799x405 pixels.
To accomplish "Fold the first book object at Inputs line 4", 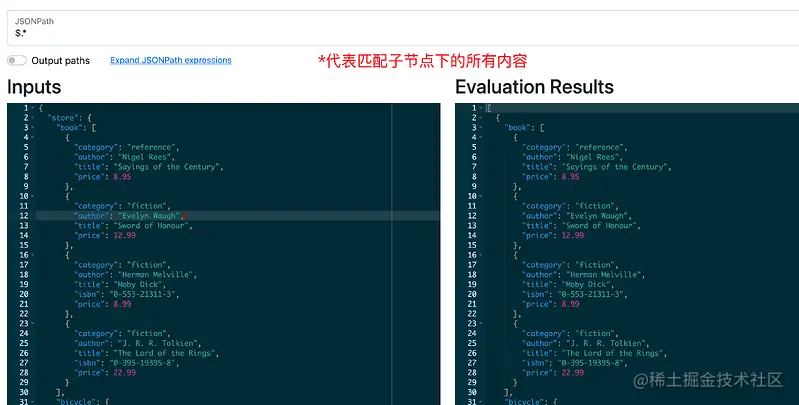I will pyautogui.click(x=33, y=137).
